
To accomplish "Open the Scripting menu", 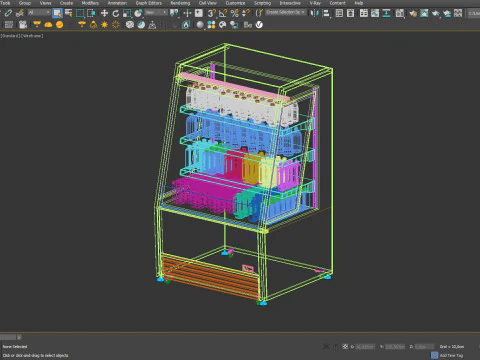I will [x=262, y=3].
